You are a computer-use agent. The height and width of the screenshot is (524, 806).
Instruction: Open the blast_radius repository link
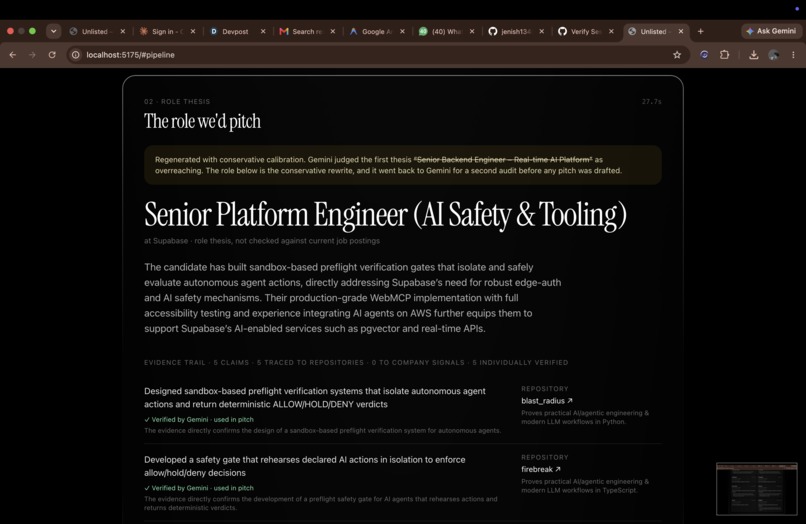[x=546, y=401]
